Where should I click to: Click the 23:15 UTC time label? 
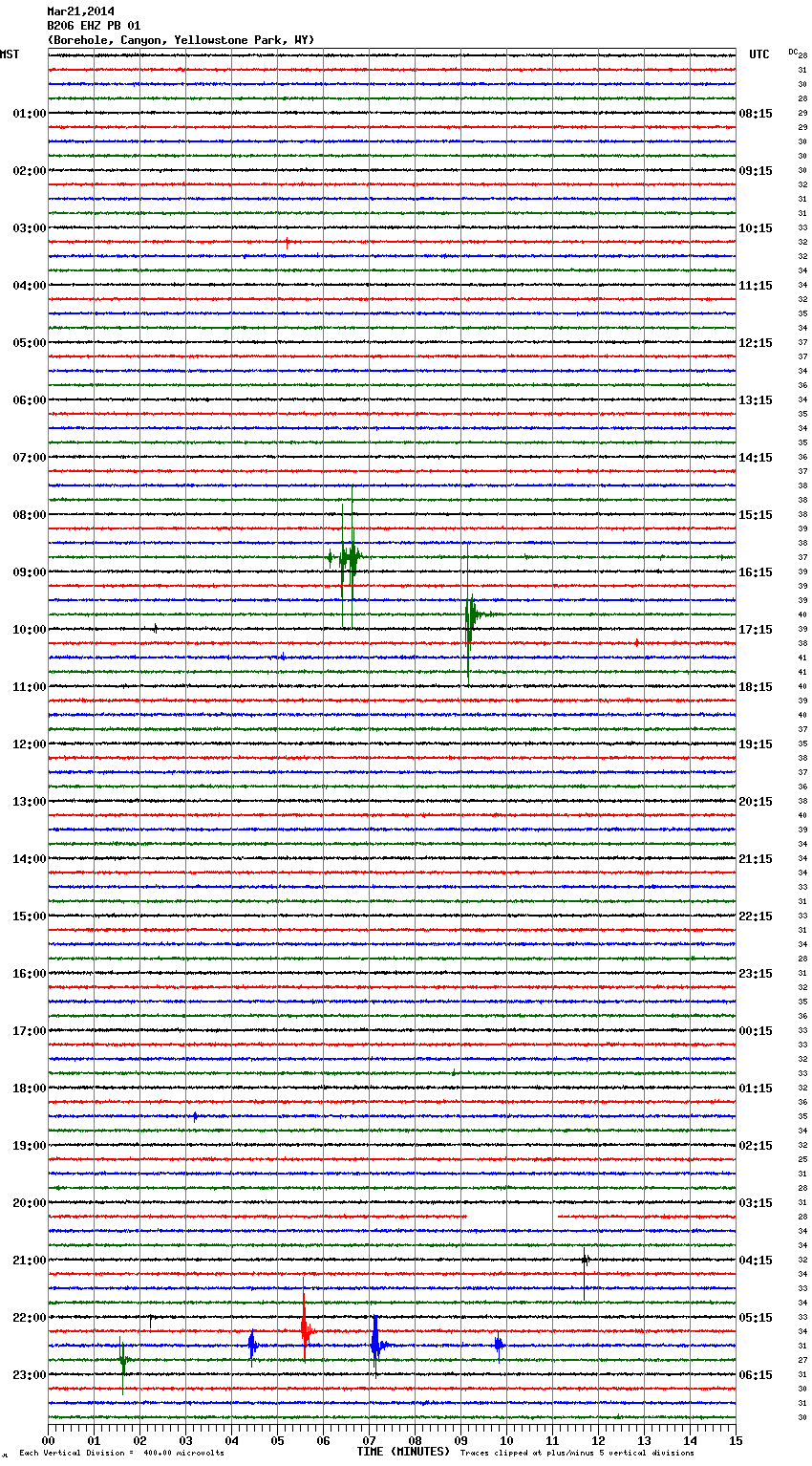click(x=756, y=974)
